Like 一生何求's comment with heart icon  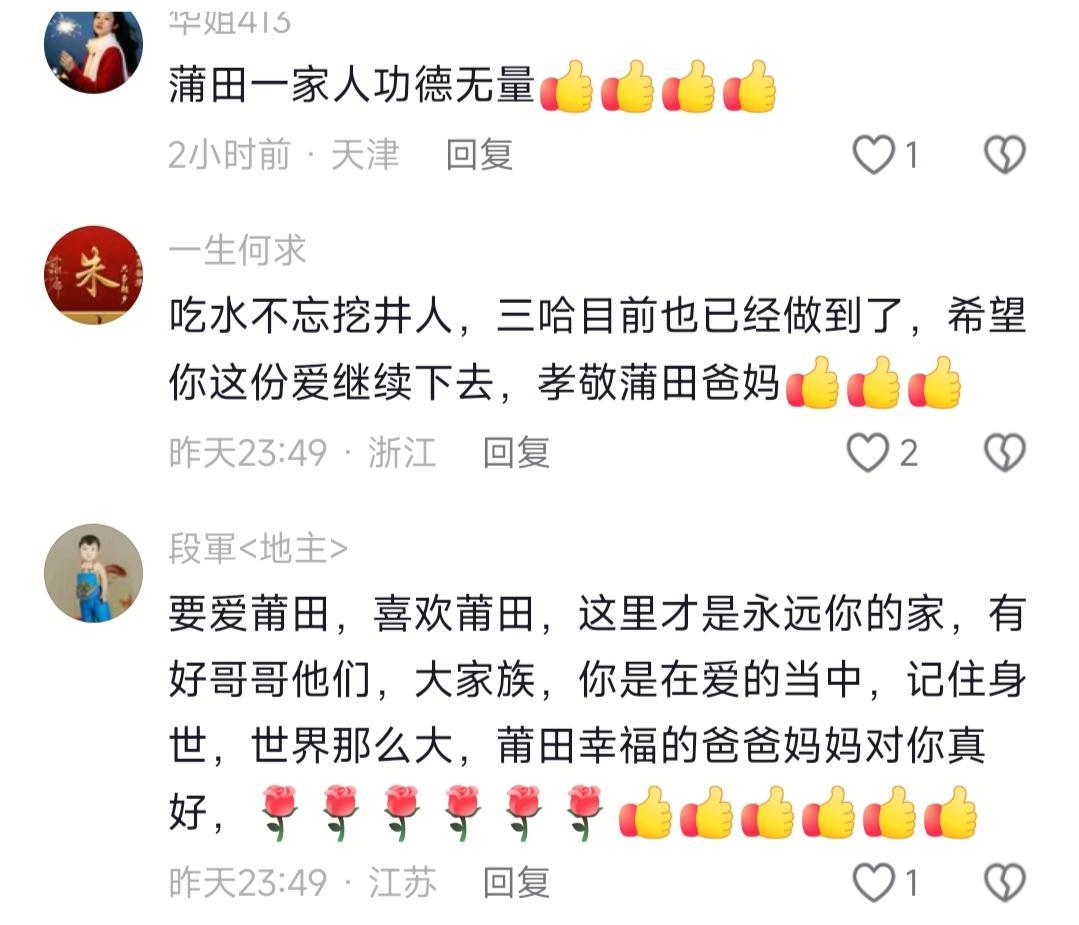point(868,453)
